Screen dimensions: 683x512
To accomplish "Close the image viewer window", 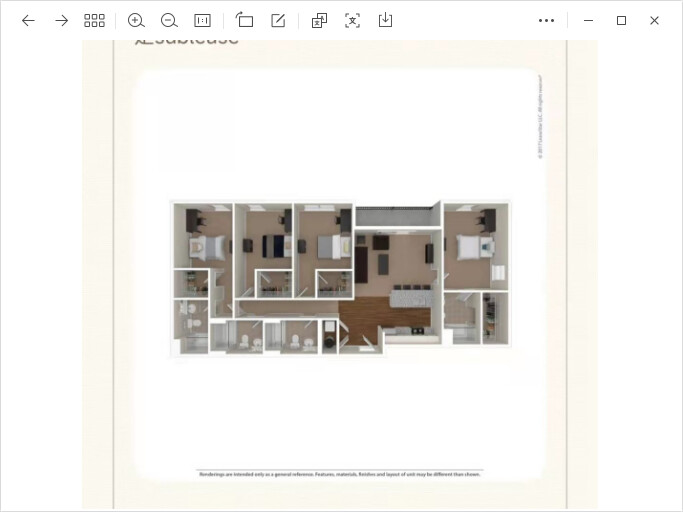I will (x=654, y=20).
